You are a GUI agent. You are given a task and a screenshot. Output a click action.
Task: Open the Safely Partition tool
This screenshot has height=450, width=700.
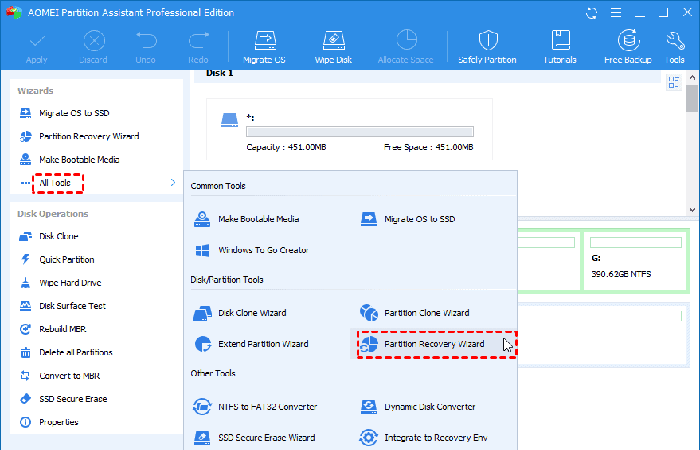[487, 46]
